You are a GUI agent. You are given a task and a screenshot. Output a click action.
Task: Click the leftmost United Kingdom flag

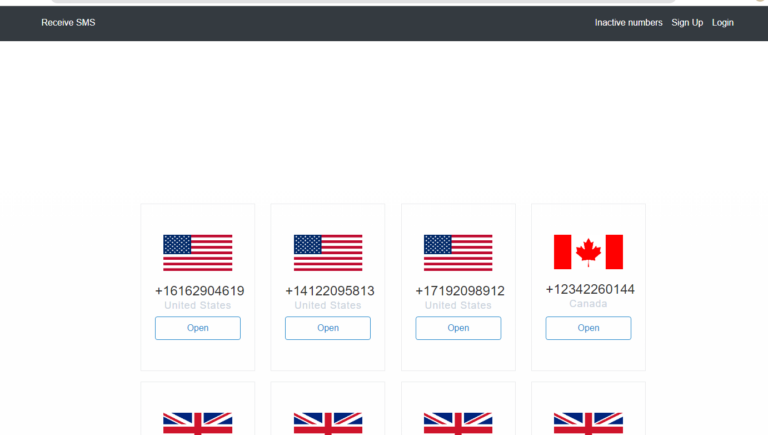(x=198, y=423)
